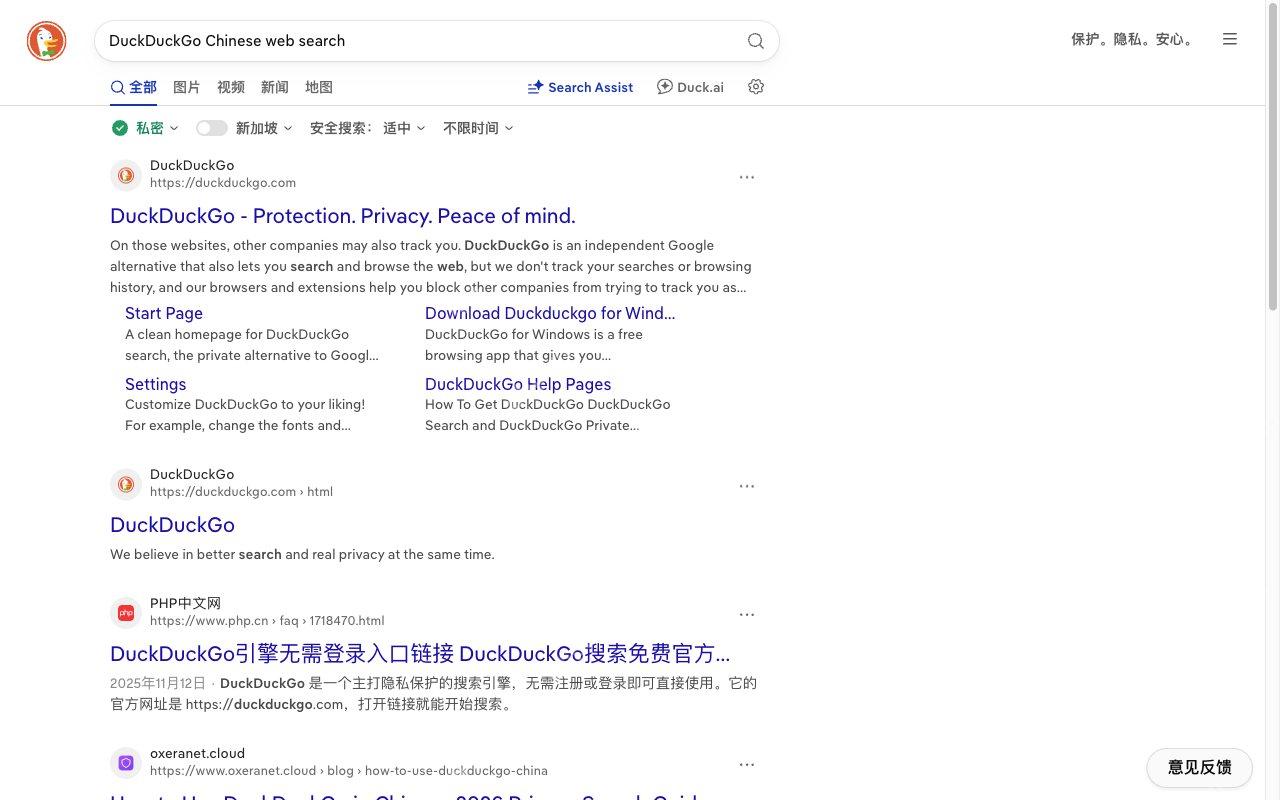1280x800 pixels.
Task: Open the second 'DuckDuckGo' result title
Action: [172, 525]
